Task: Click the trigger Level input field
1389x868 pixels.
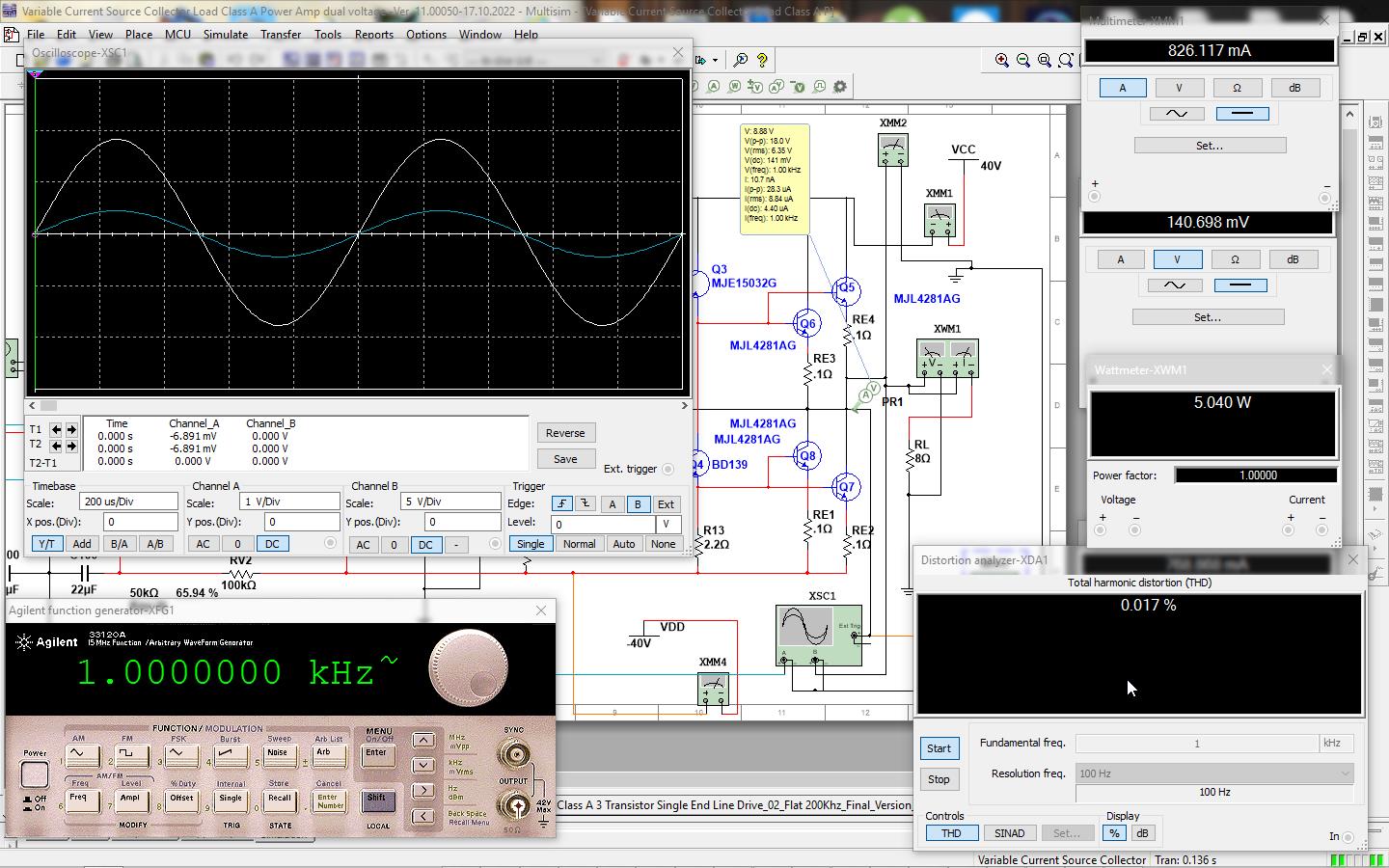Action: [602, 524]
